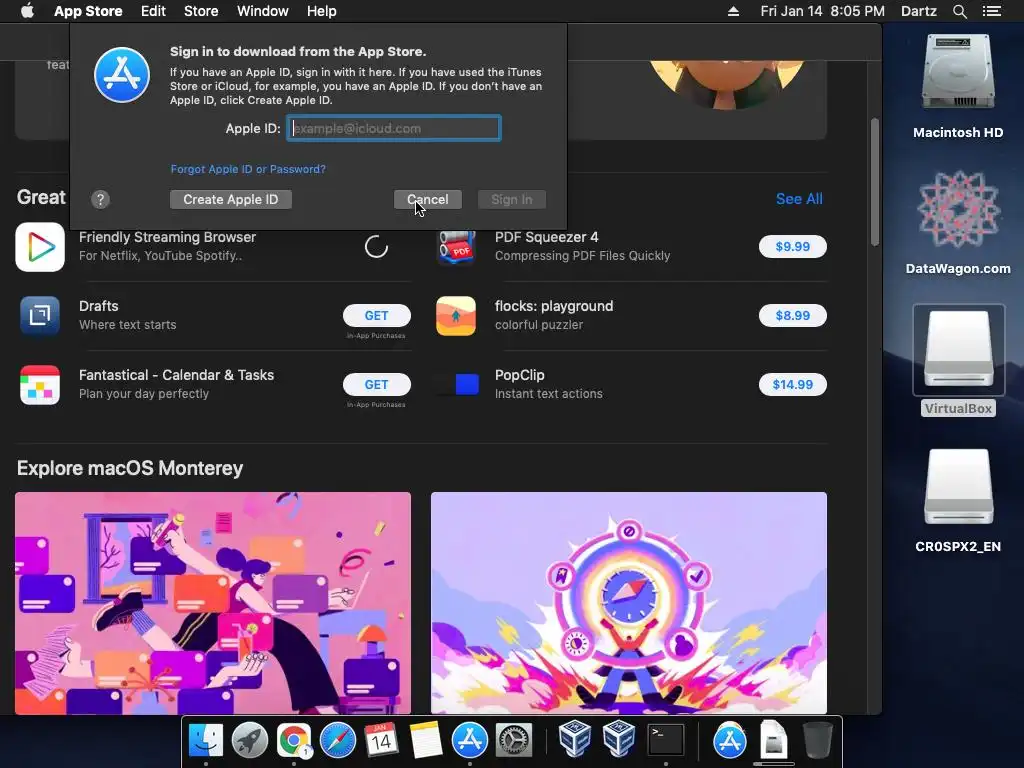
Task: Click the Sign In button
Action: (x=511, y=199)
